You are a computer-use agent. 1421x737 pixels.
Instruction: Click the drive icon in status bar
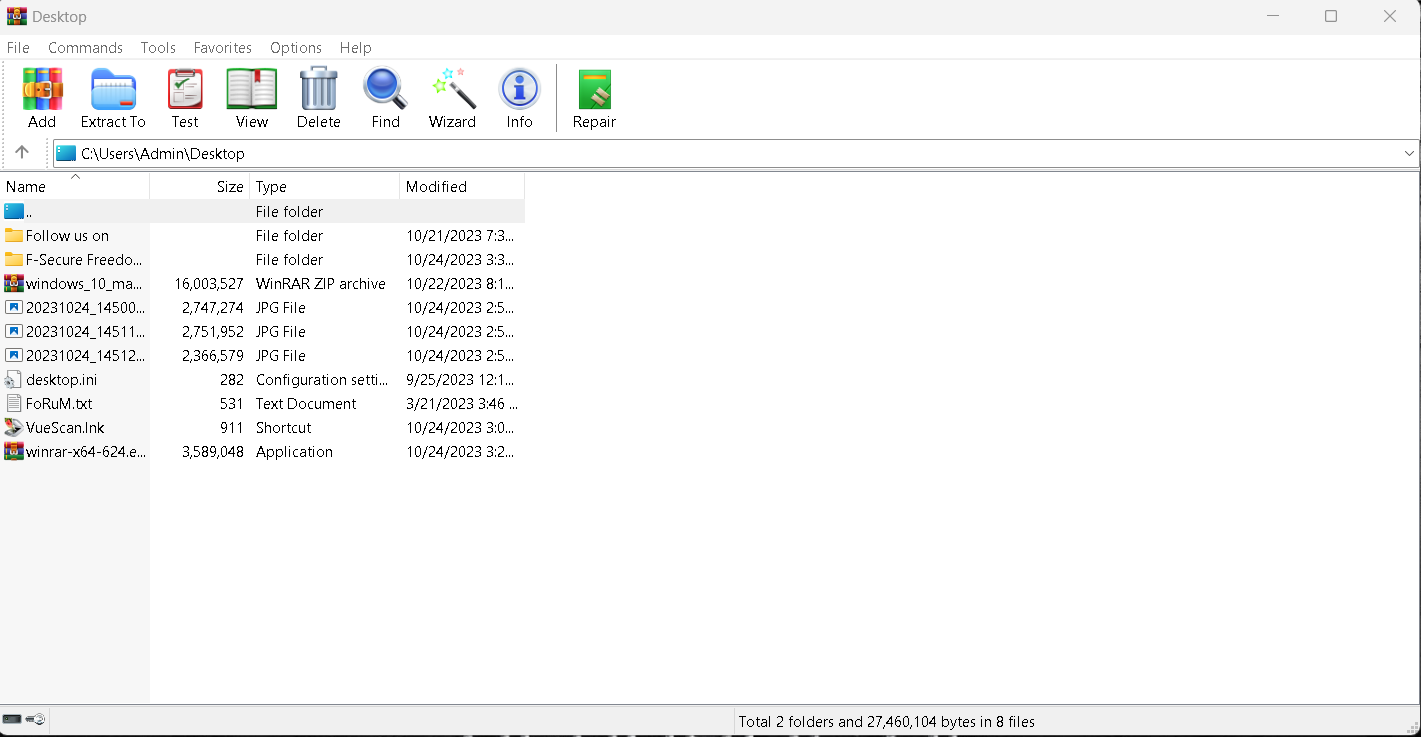tap(12, 719)
